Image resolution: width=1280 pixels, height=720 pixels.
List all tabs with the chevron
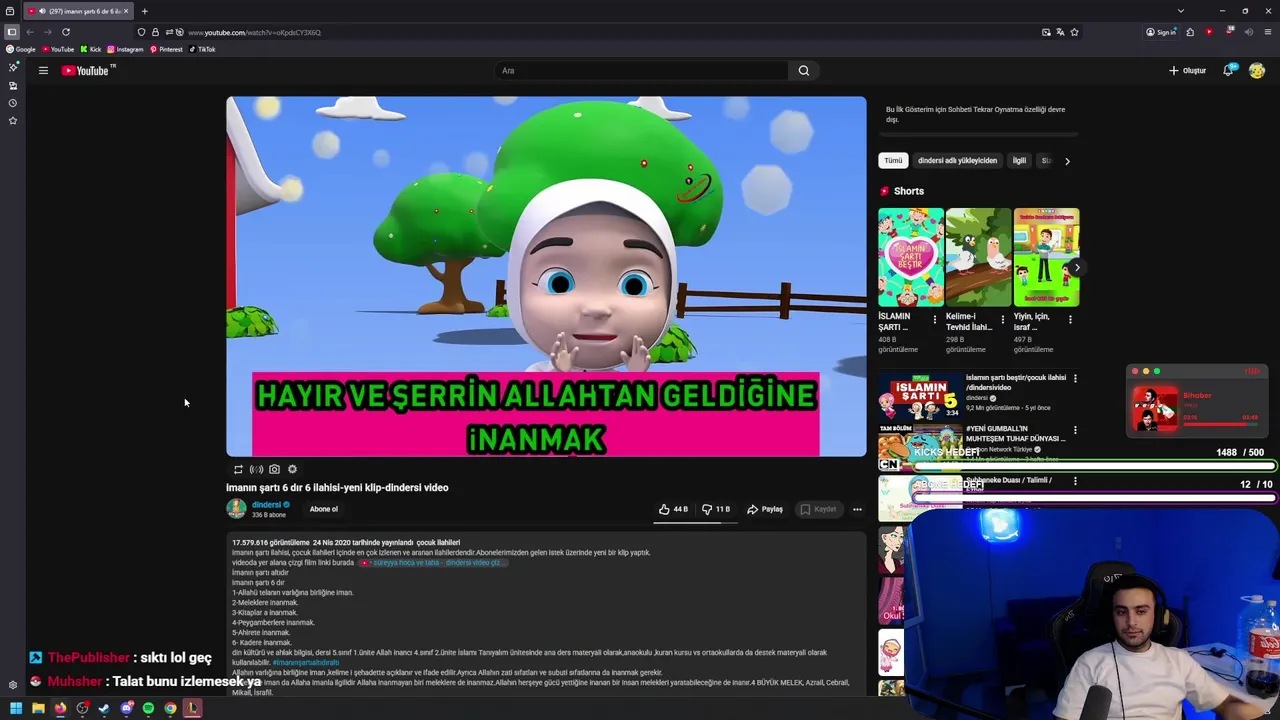pos(1180,11)
